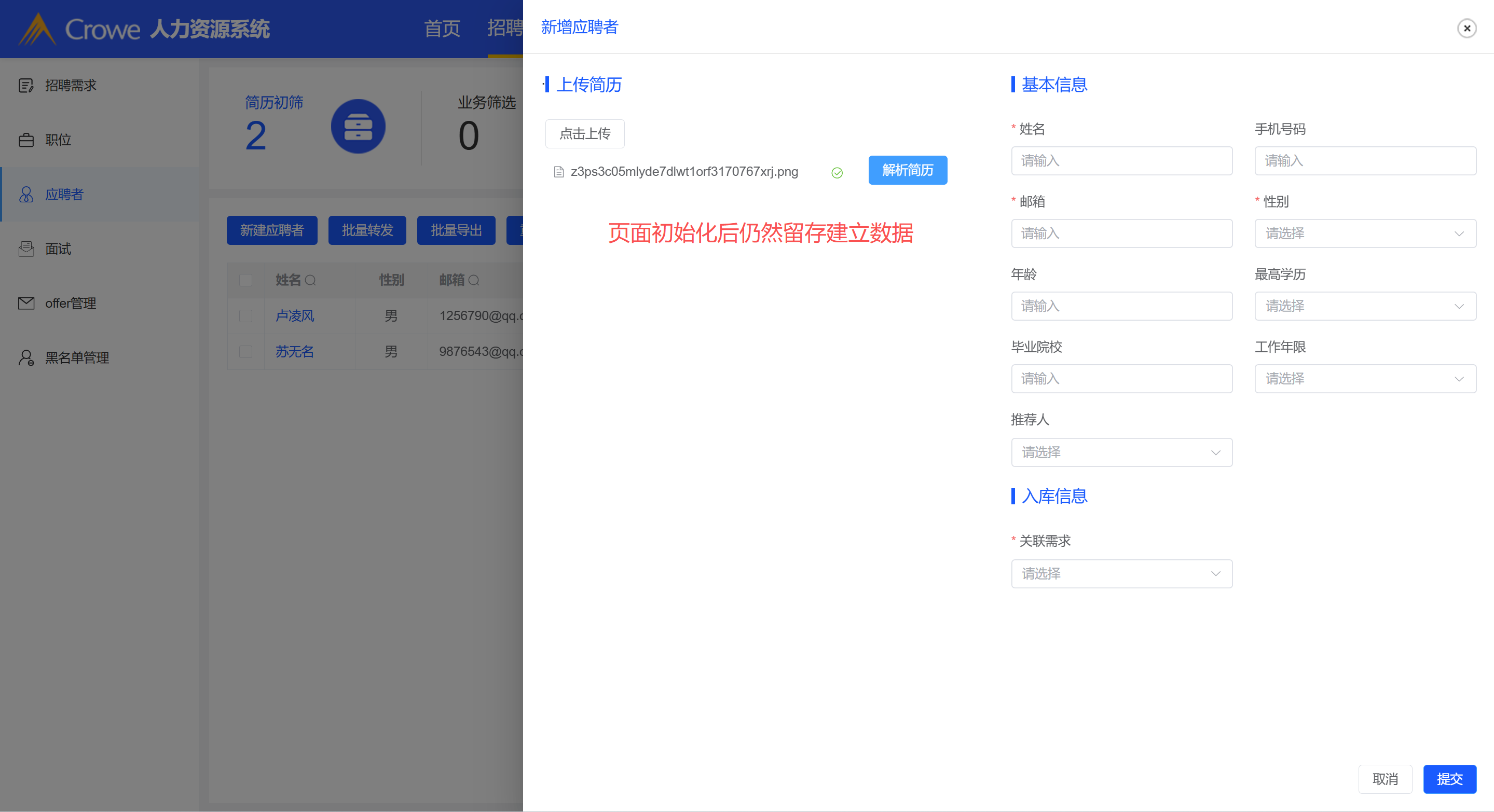Click the uploaded resume file document icon
The image size is (1494, 812).
558,172
